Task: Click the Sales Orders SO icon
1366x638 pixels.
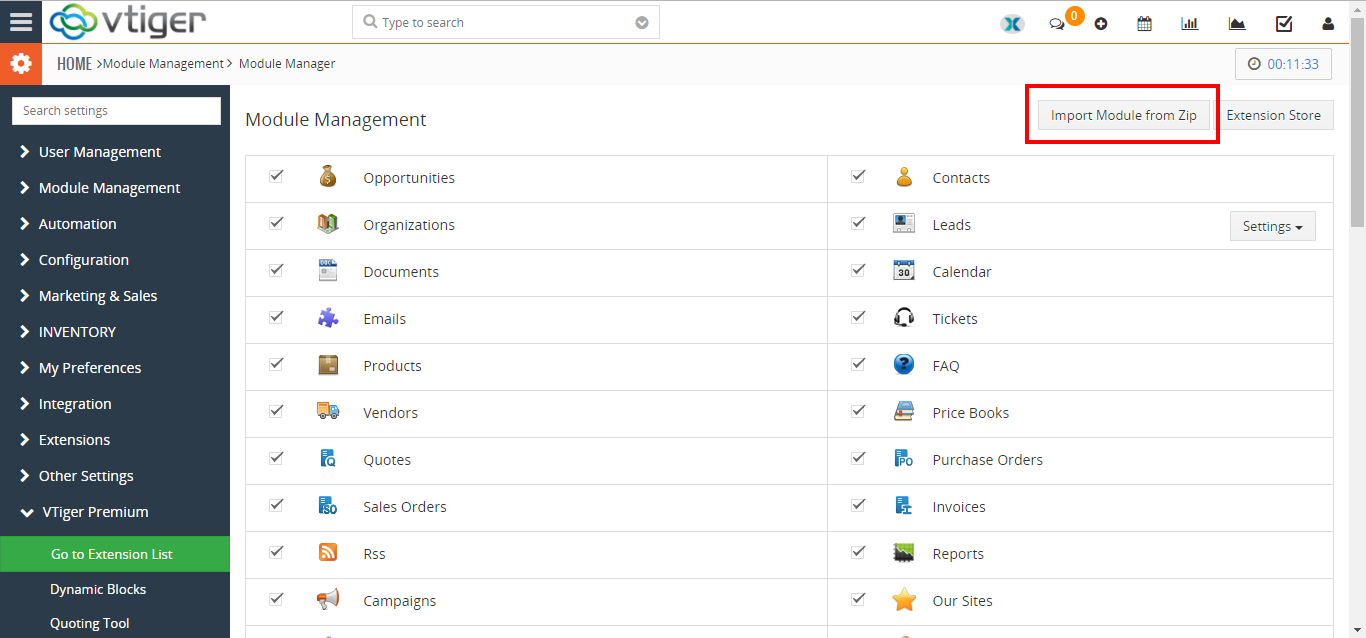Action: tap(328, 506)
